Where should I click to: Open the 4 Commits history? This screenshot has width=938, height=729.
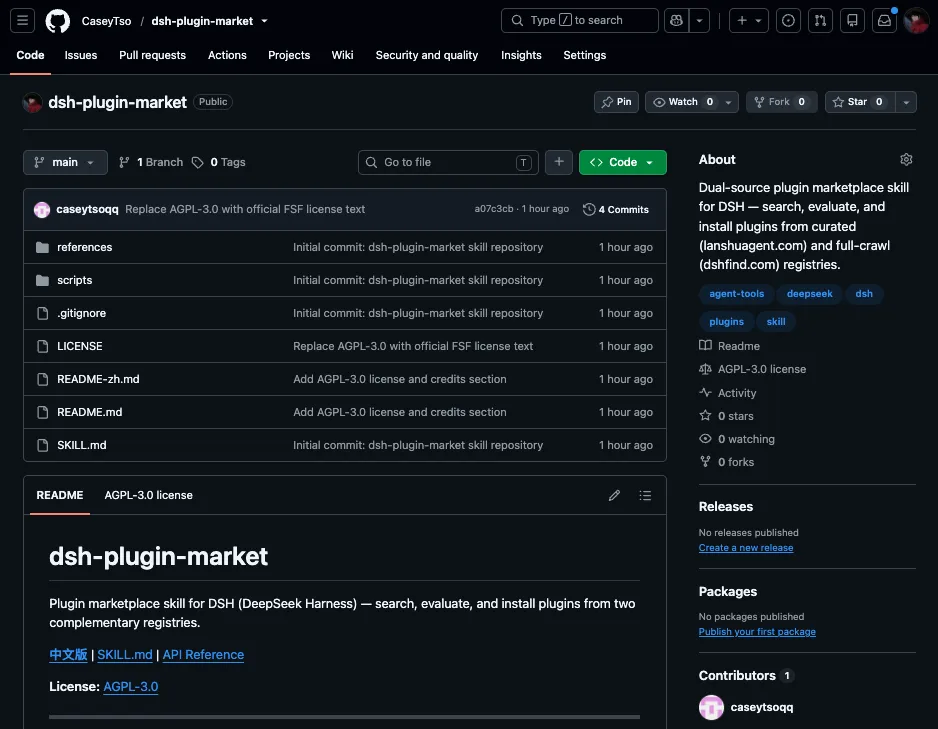[616, 209]
